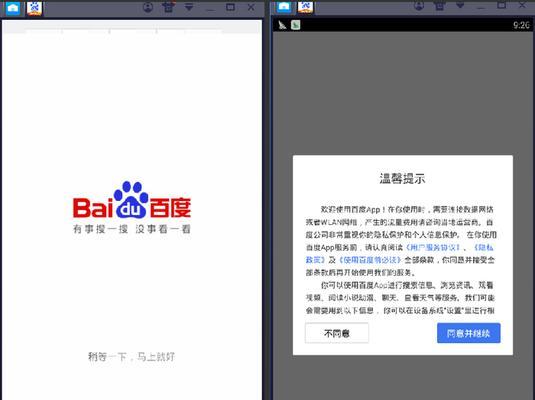Click the 有事搜一搜 没事看一看 slogan
The width and height of the screenshot is (535, 400).
(x=132, y=229)
